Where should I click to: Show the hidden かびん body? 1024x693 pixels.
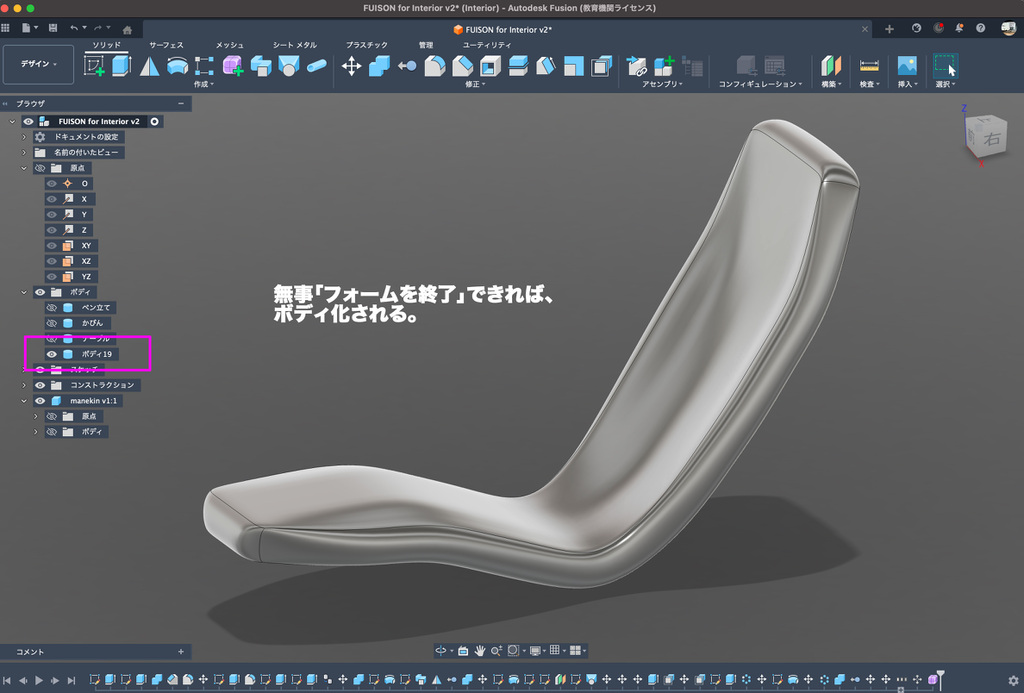51,323
